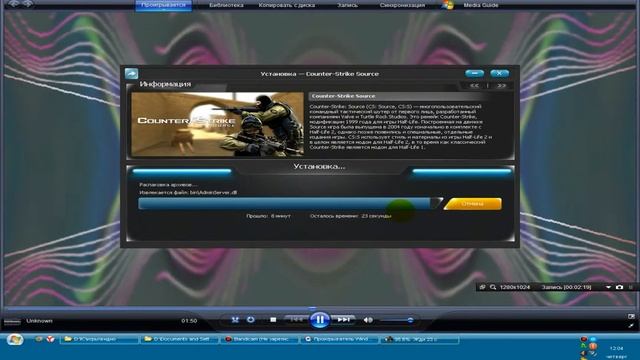
Task: Take a screenshot with the Bandicam camera icon
Action: pos(619,287)
